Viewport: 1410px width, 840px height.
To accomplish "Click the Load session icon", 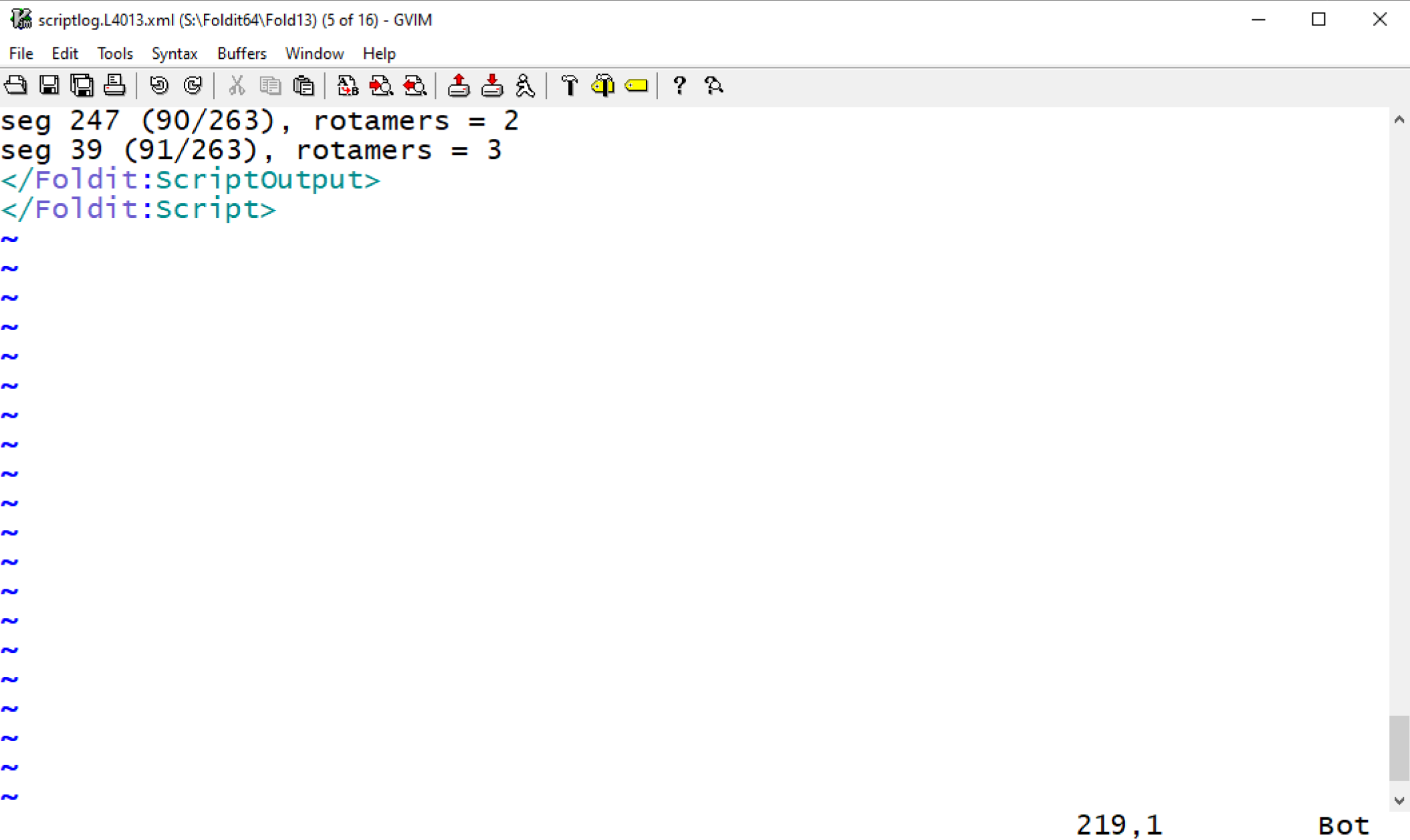I will 459,86.
